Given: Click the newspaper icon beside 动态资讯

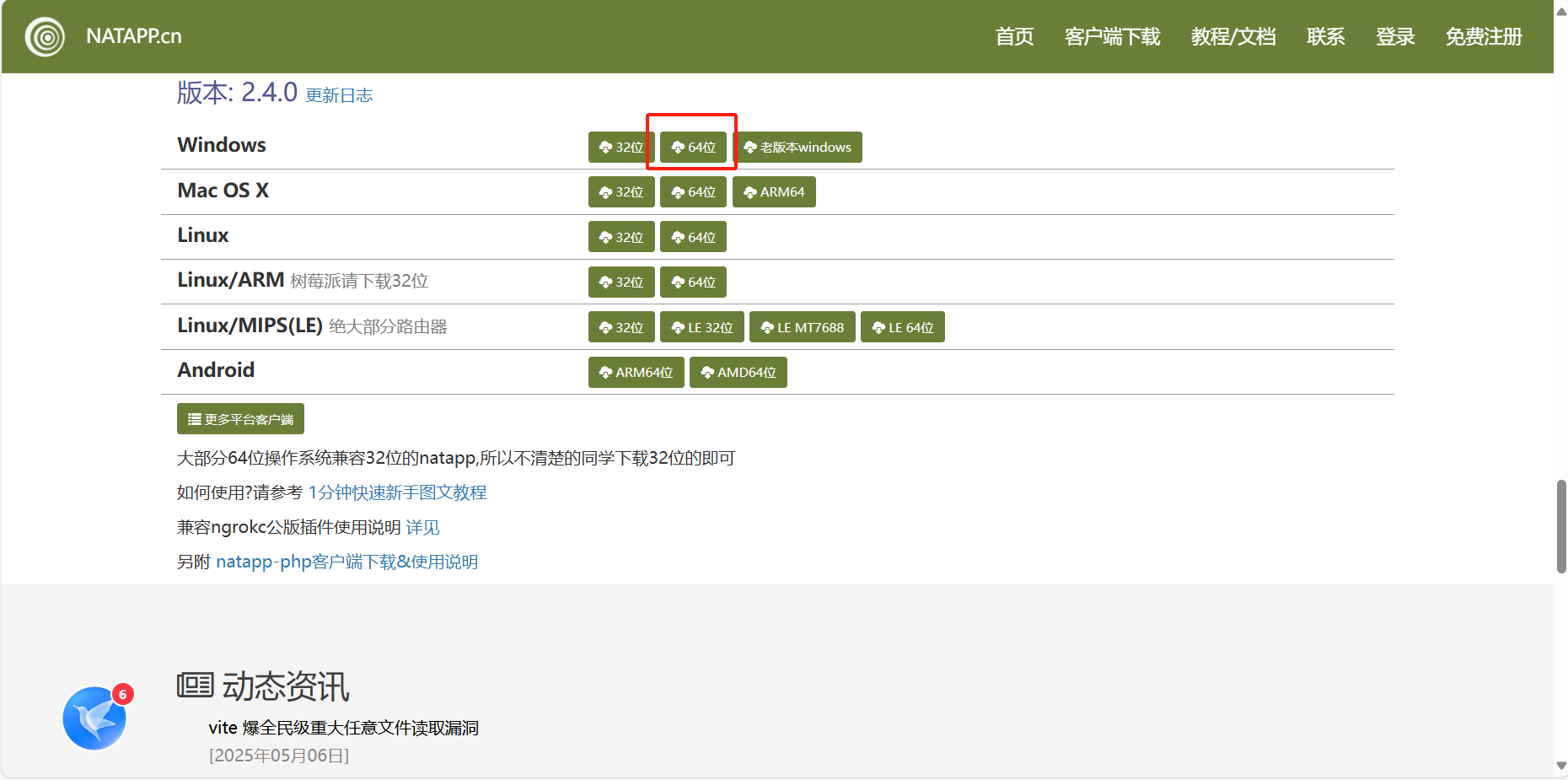Looking at the screenshot, I should pyautogui.click(x=196, y=686).
